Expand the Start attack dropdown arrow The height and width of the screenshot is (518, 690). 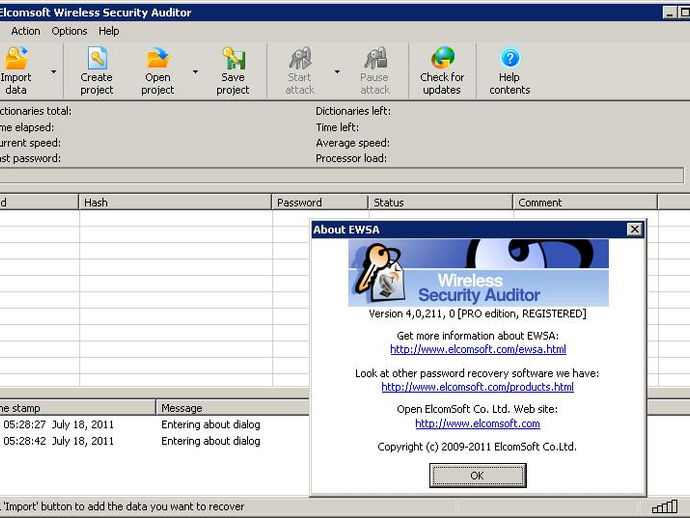tap(337, 71)
